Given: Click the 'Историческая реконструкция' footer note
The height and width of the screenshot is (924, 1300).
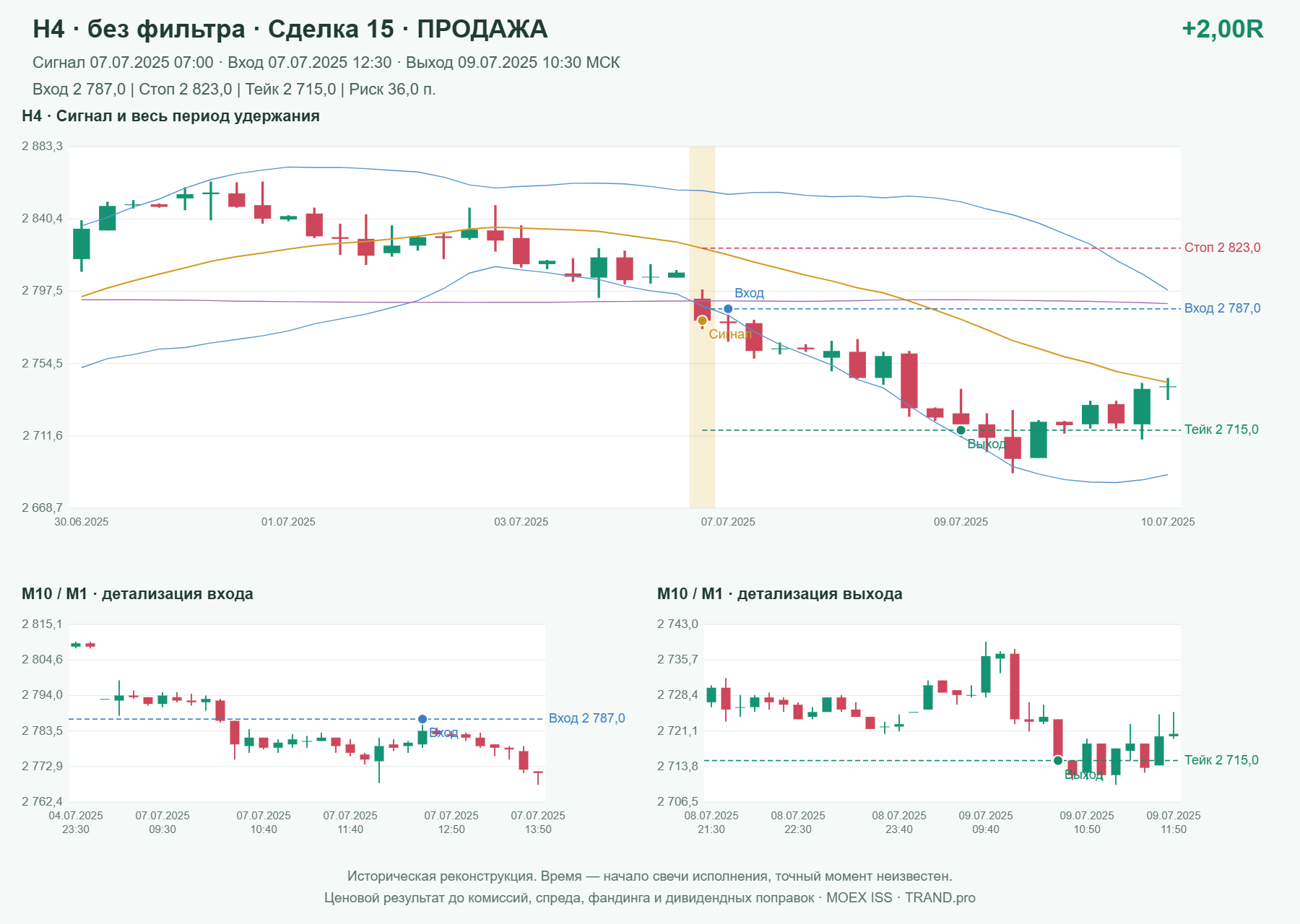Looking at the screenshot, I should pyautogui.click(x=650, y=876).
